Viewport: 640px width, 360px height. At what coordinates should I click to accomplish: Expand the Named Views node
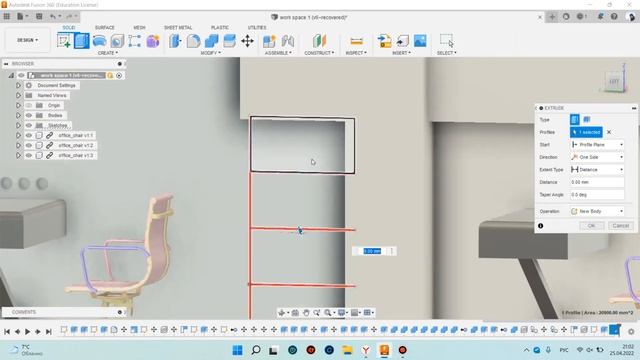pos(18,95)
